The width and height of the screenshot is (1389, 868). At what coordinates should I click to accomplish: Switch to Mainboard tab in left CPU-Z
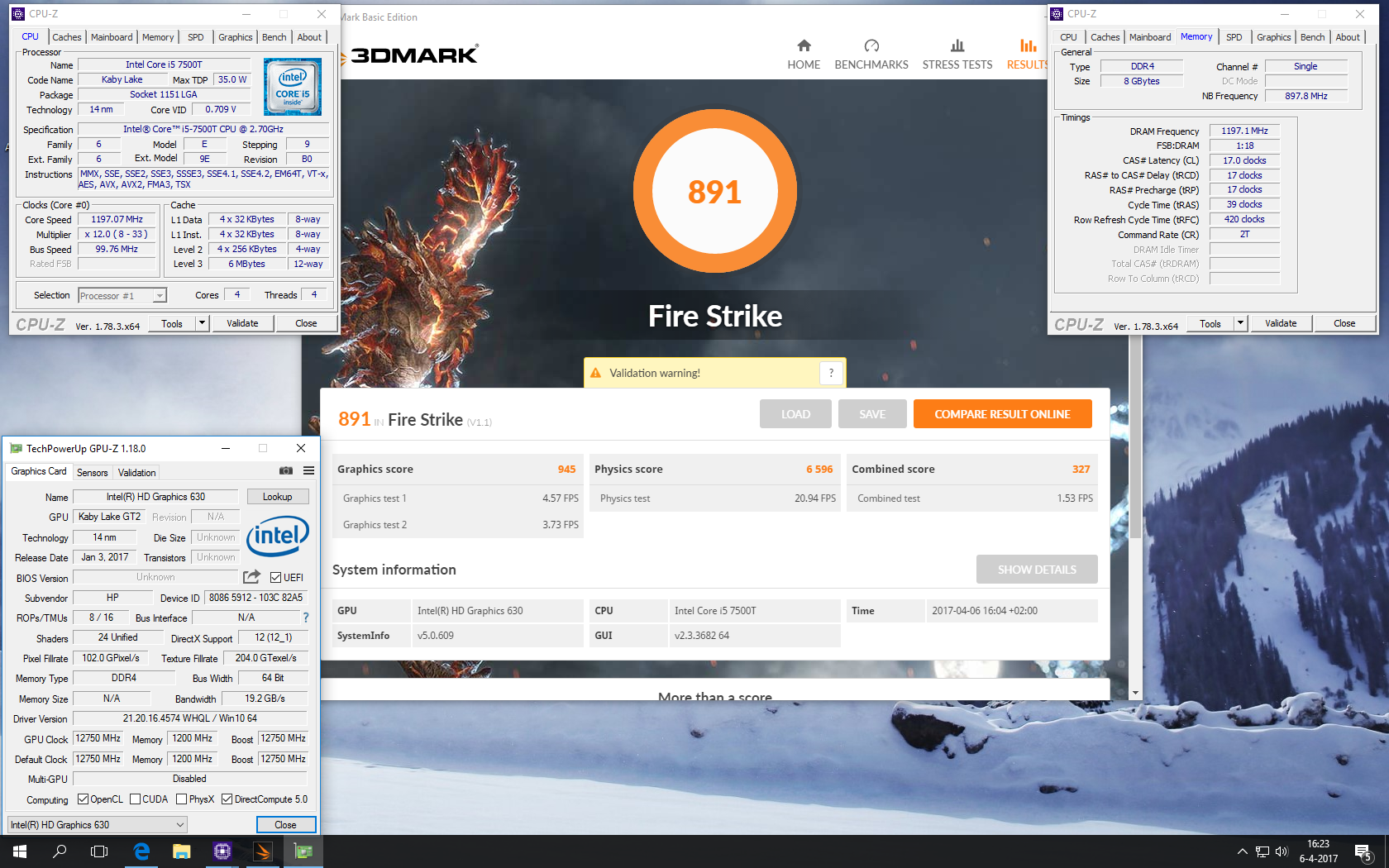click(112, 37)
